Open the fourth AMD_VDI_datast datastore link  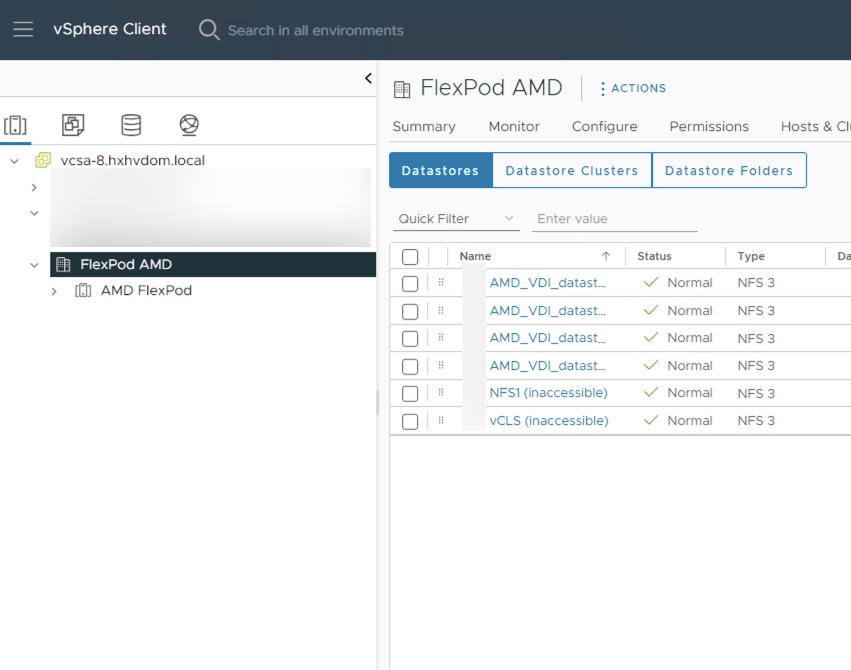point(547,366)
